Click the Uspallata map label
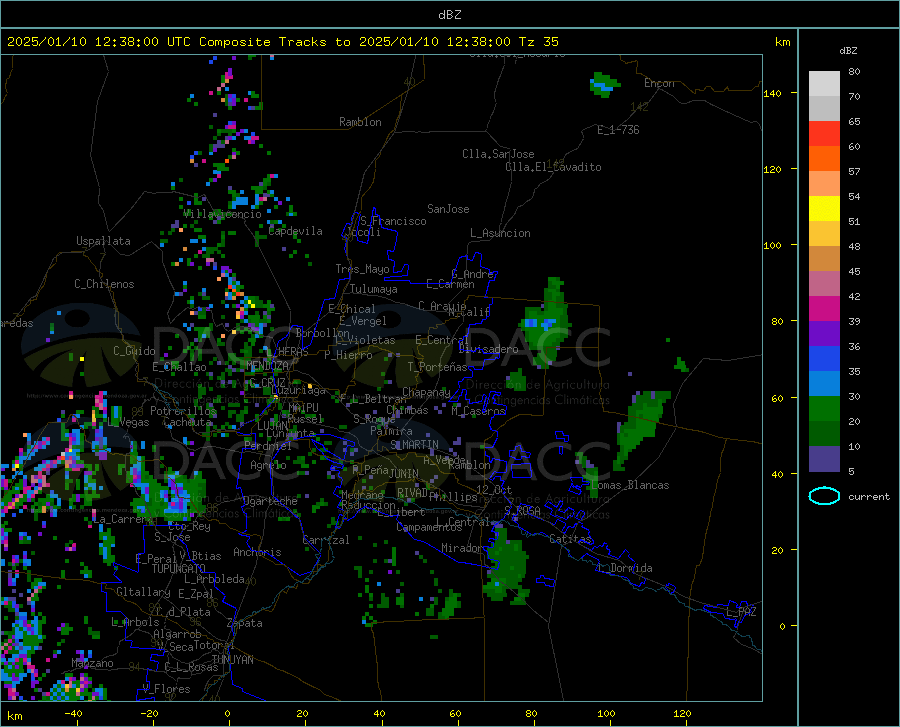900x727 pixels. (103, 241)
